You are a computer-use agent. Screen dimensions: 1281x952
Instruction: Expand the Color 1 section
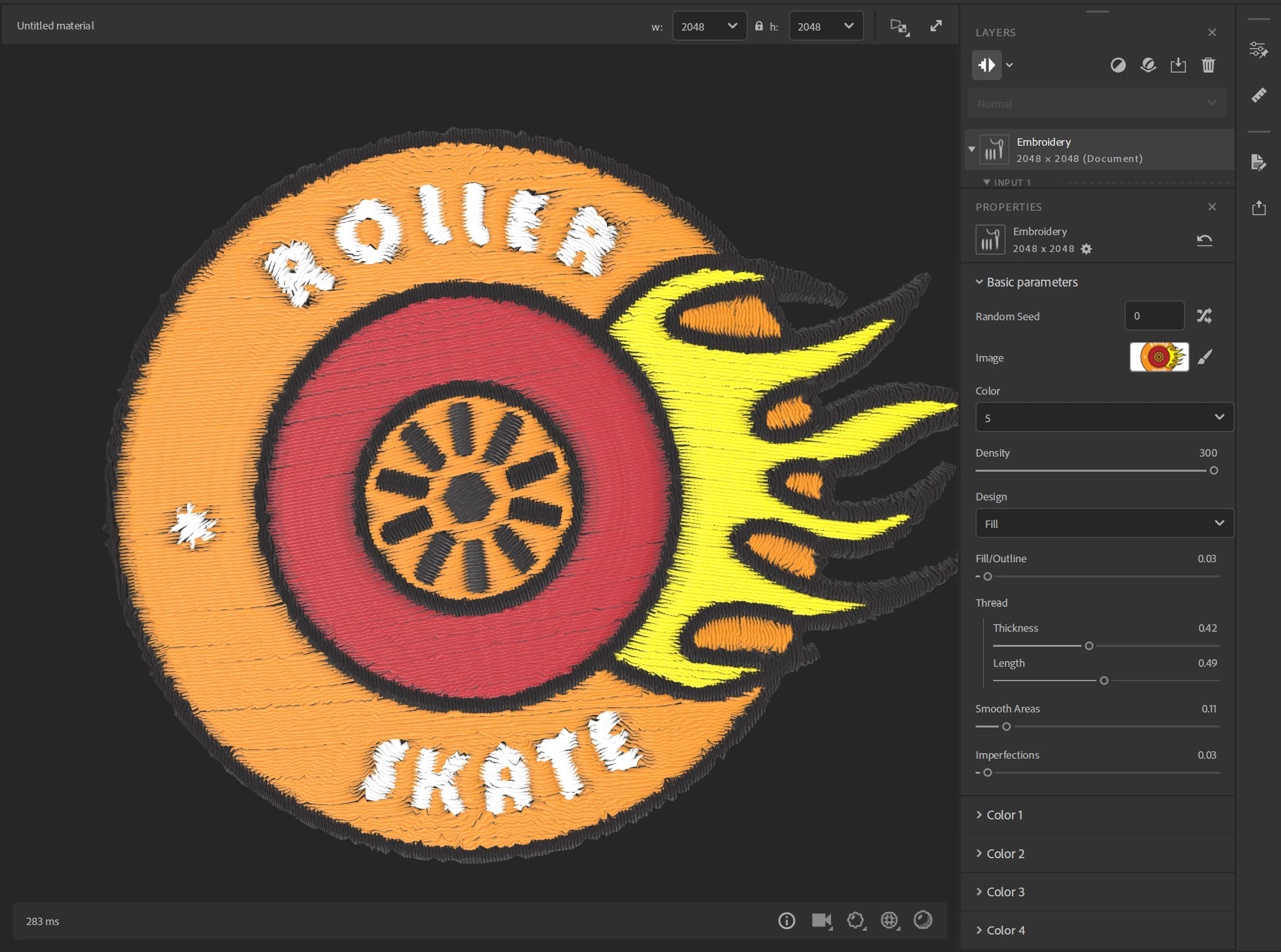tap(1004, 815)
